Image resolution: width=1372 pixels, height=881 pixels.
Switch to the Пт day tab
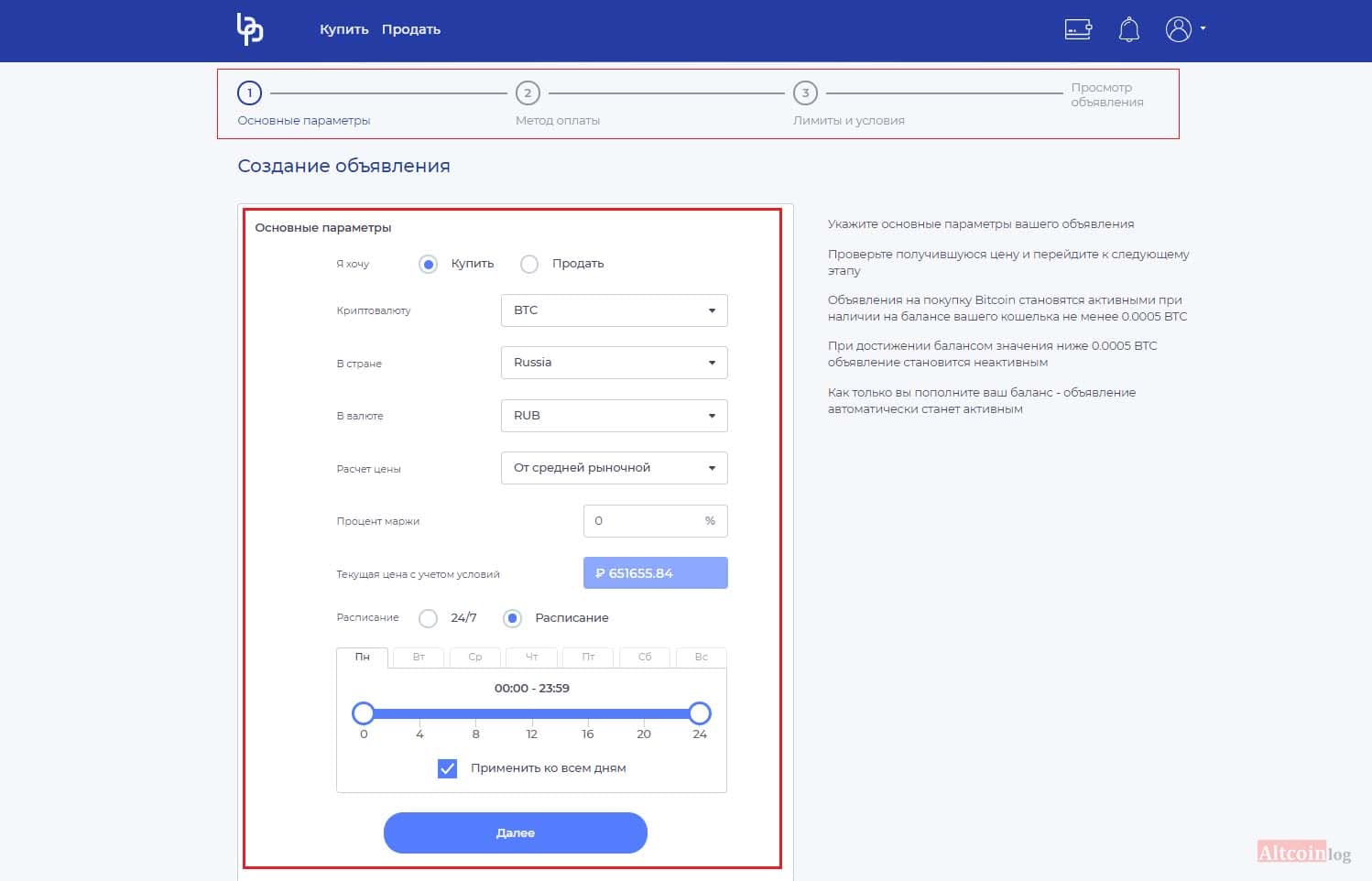pyautogui.click(x=589, y=657)
